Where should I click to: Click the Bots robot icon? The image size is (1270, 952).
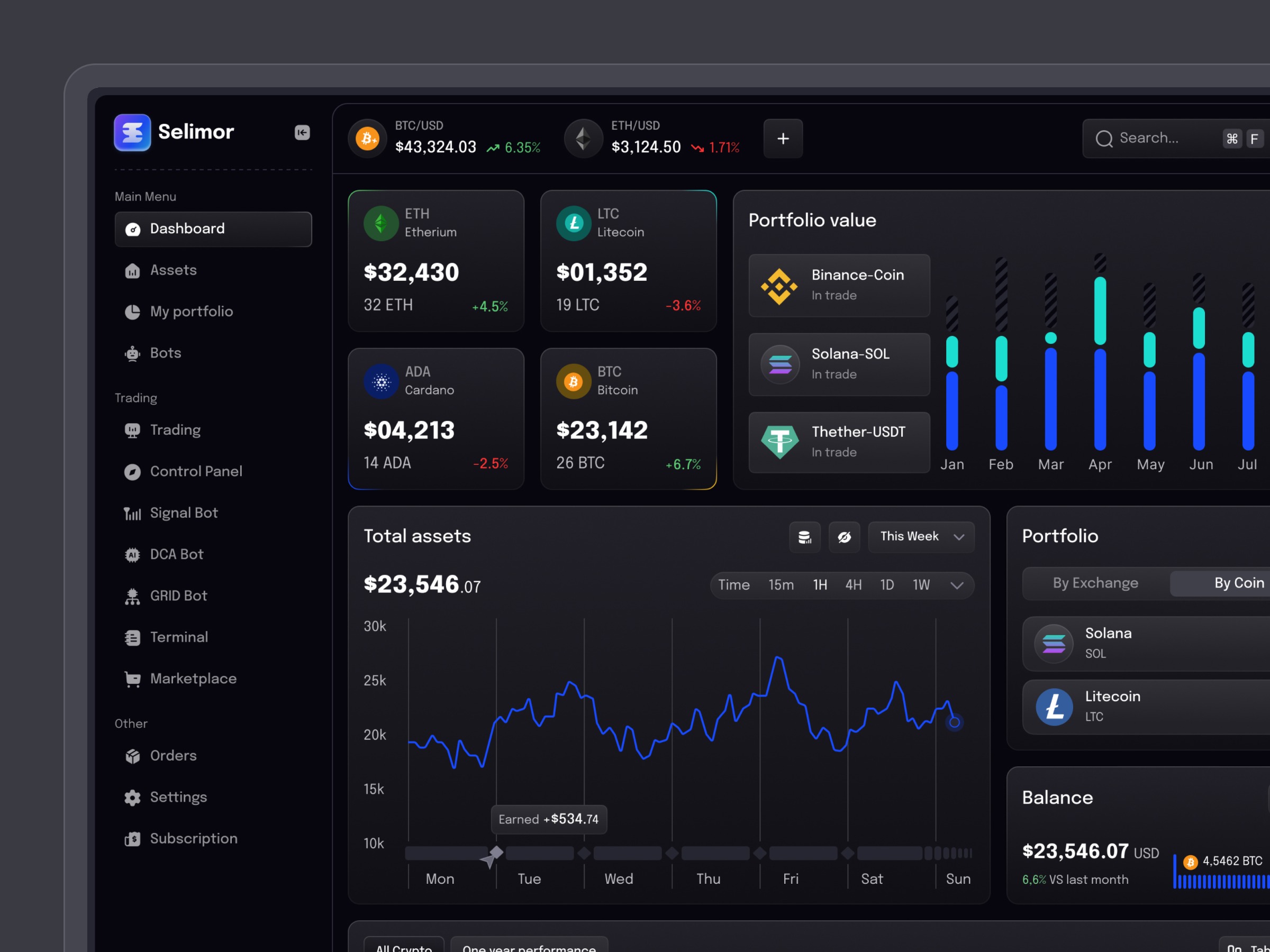pos(133,353)
